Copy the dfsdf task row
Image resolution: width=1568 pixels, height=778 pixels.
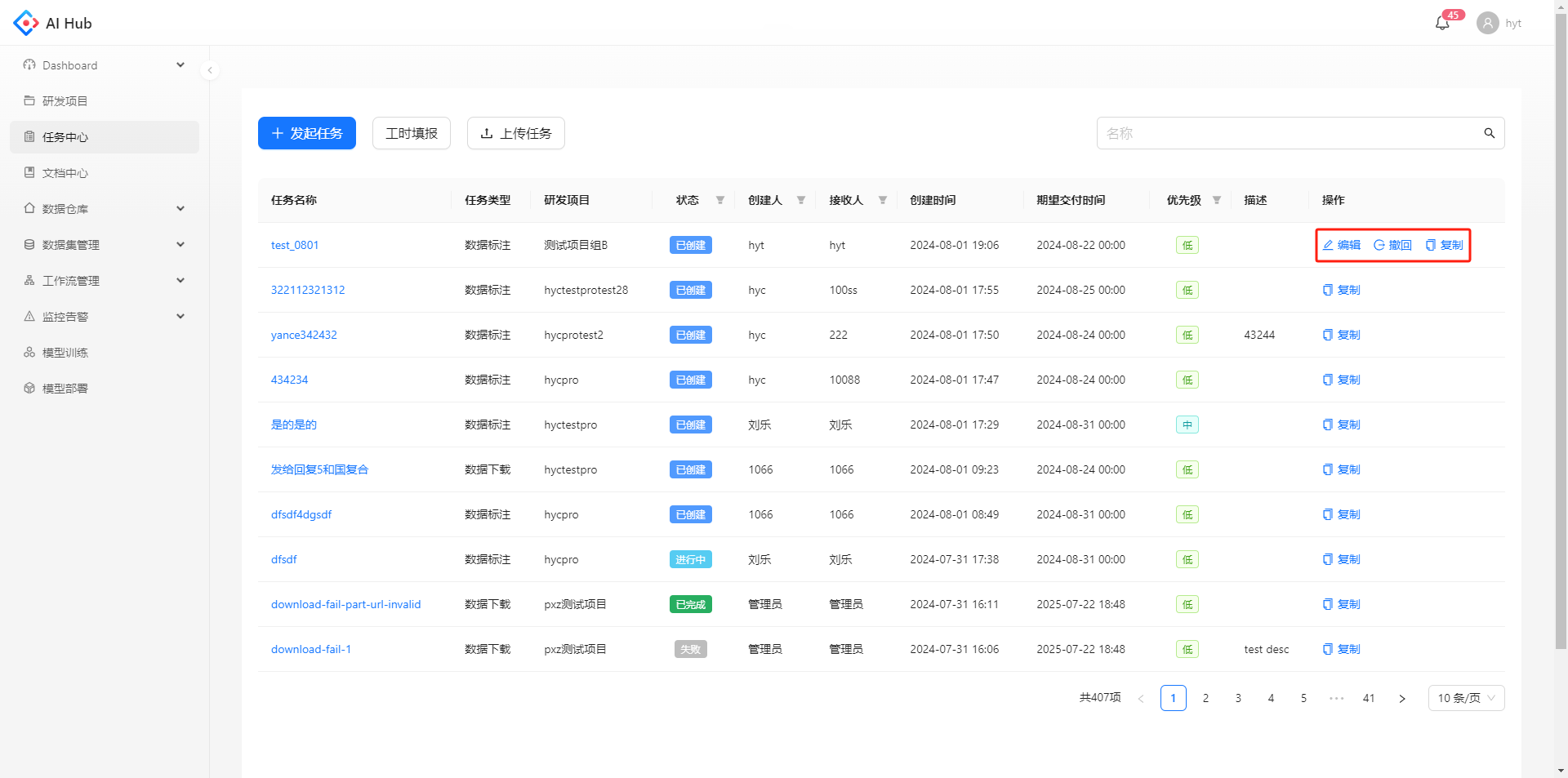coord(1342,559)
